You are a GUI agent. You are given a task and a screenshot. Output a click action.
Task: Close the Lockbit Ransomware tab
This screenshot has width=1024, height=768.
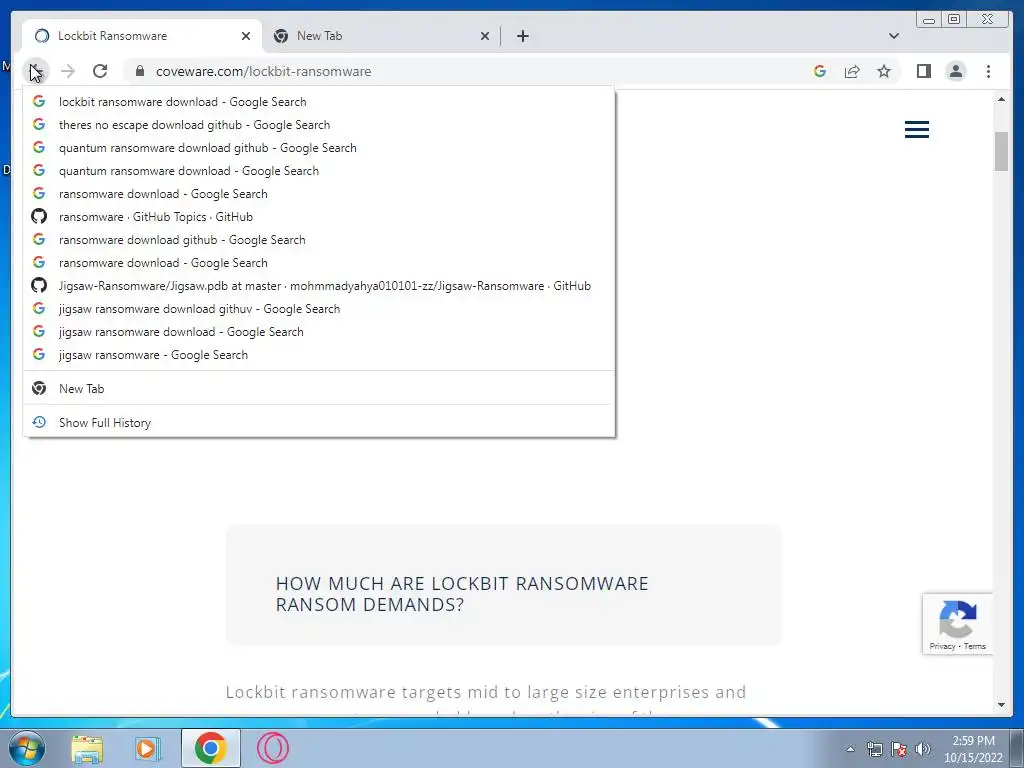point(246,36)
